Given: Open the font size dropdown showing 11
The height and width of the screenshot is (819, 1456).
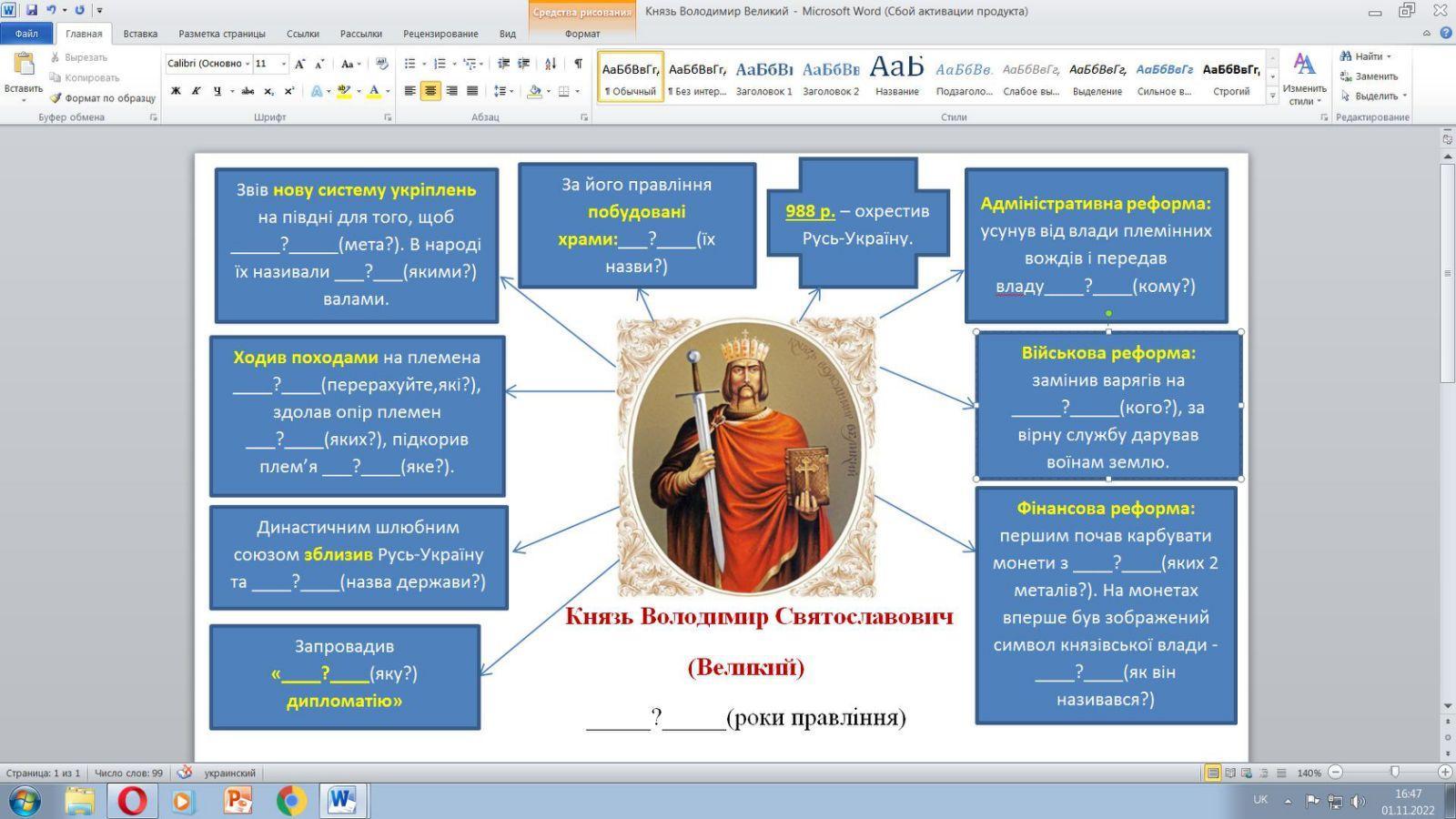Looking at the screenshot, I should click(x=283, y=64).
